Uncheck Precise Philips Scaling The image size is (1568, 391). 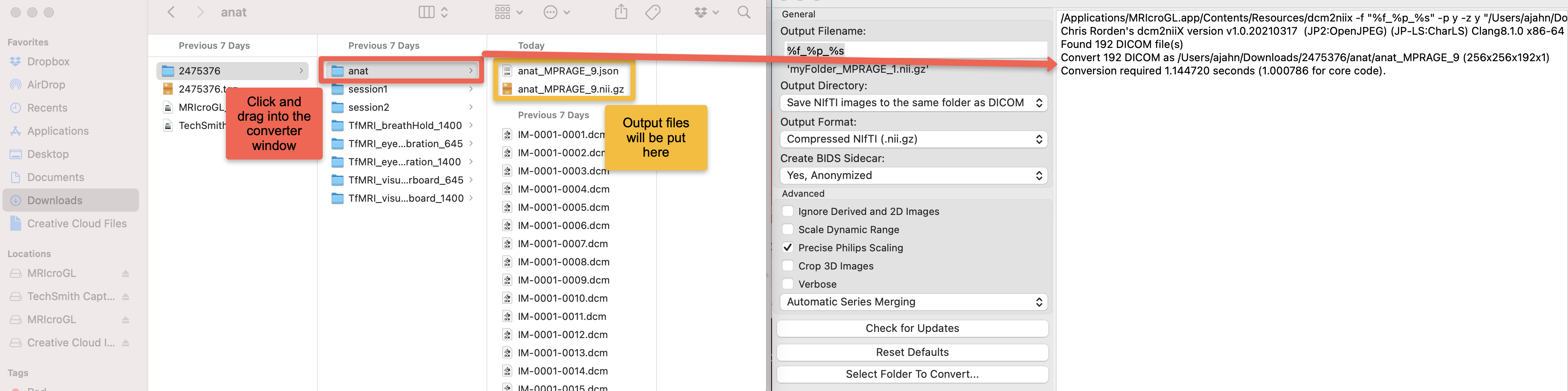click(788, 248)
